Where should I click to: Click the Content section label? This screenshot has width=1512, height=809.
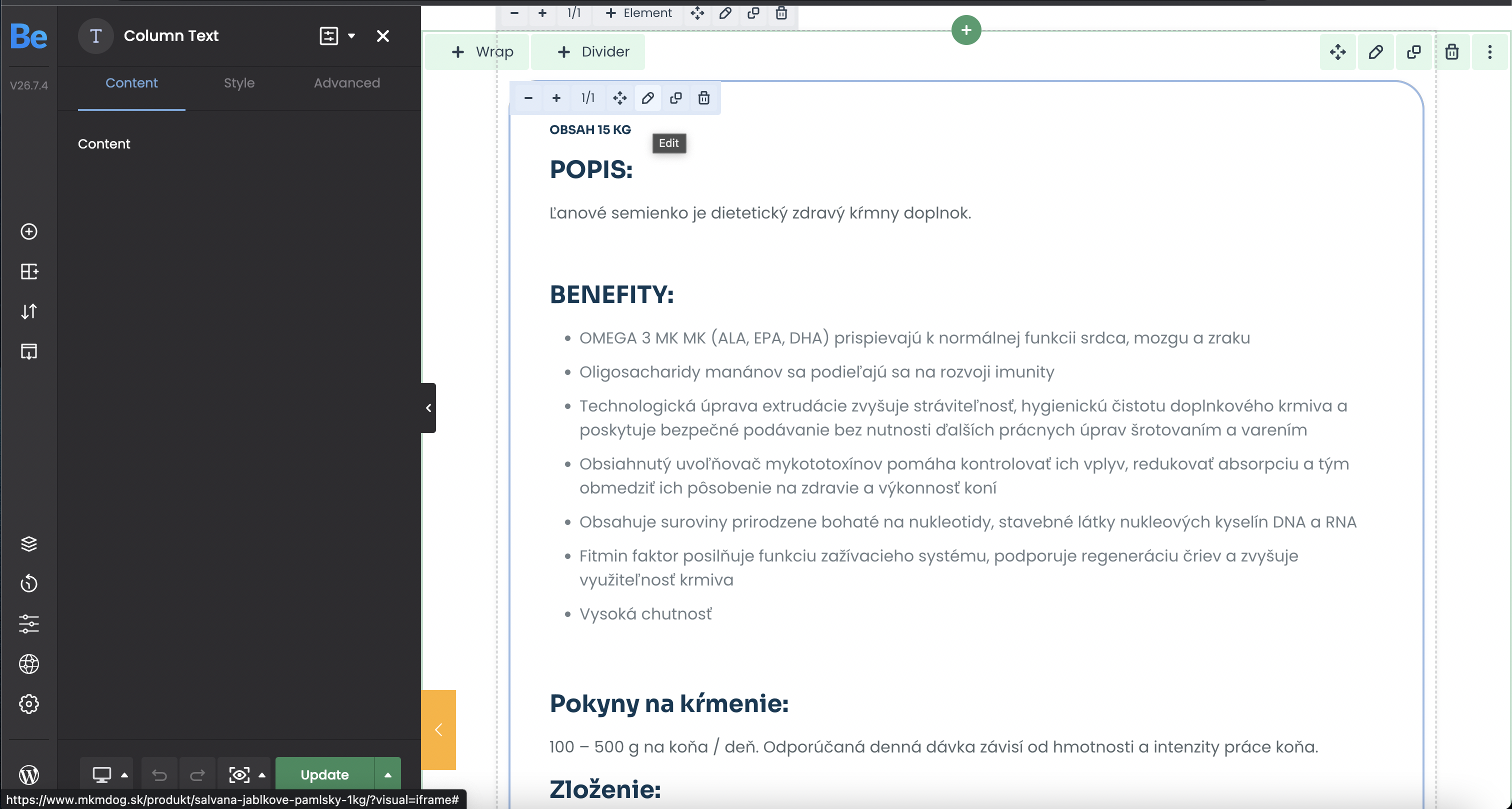104,144
